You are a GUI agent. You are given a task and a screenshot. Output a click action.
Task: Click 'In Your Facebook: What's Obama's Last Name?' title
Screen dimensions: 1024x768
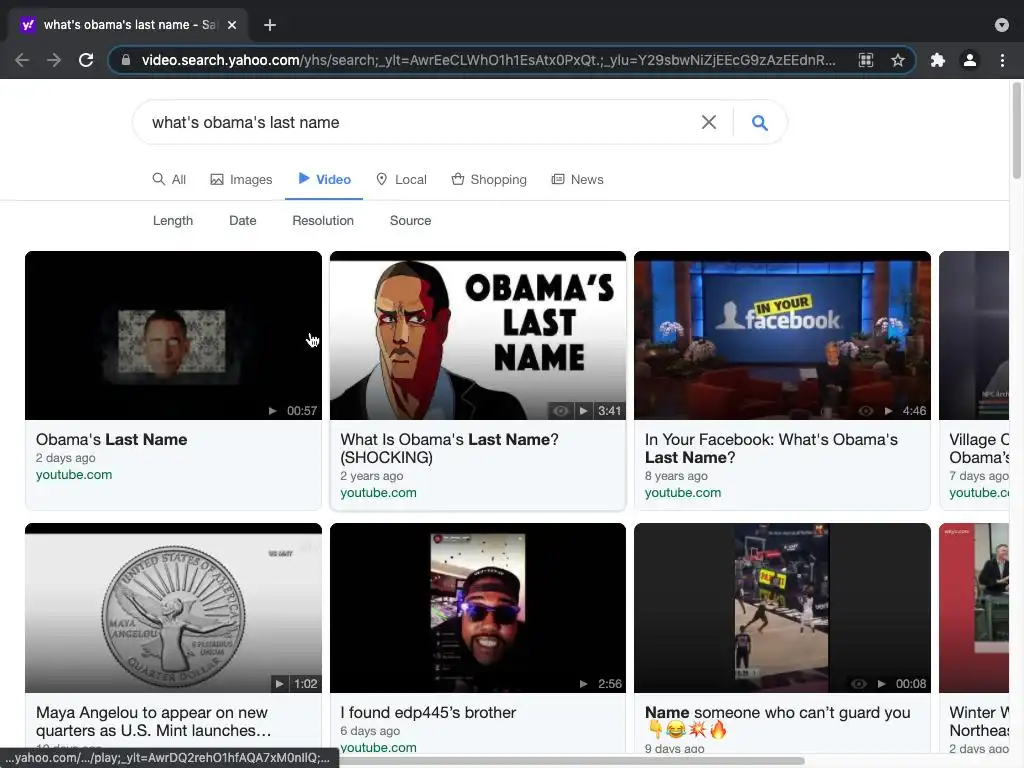tap(771, 449)
